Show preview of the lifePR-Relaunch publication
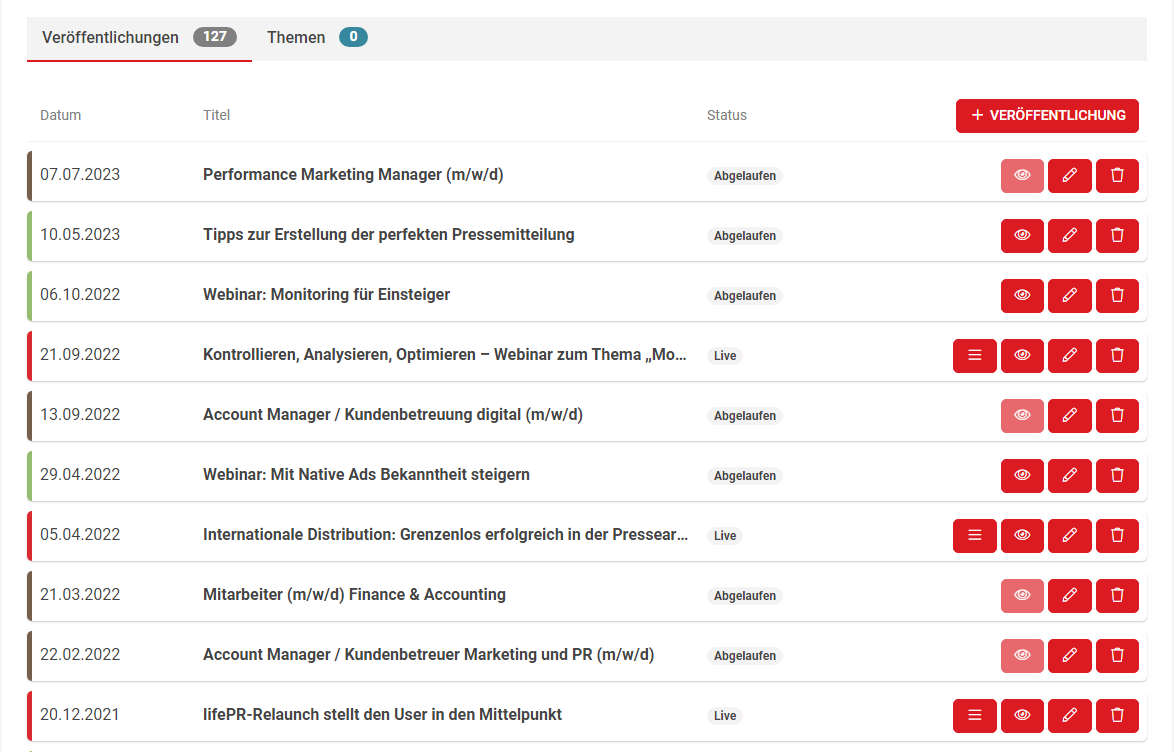The width and height of the screenshot is (1174, 752). click(x=1022, y=715)
